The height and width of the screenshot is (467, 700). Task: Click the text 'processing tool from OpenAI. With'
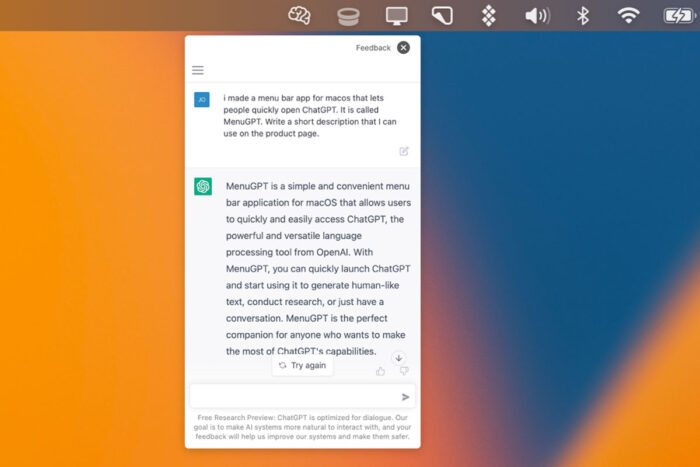[x=299, y=252]
